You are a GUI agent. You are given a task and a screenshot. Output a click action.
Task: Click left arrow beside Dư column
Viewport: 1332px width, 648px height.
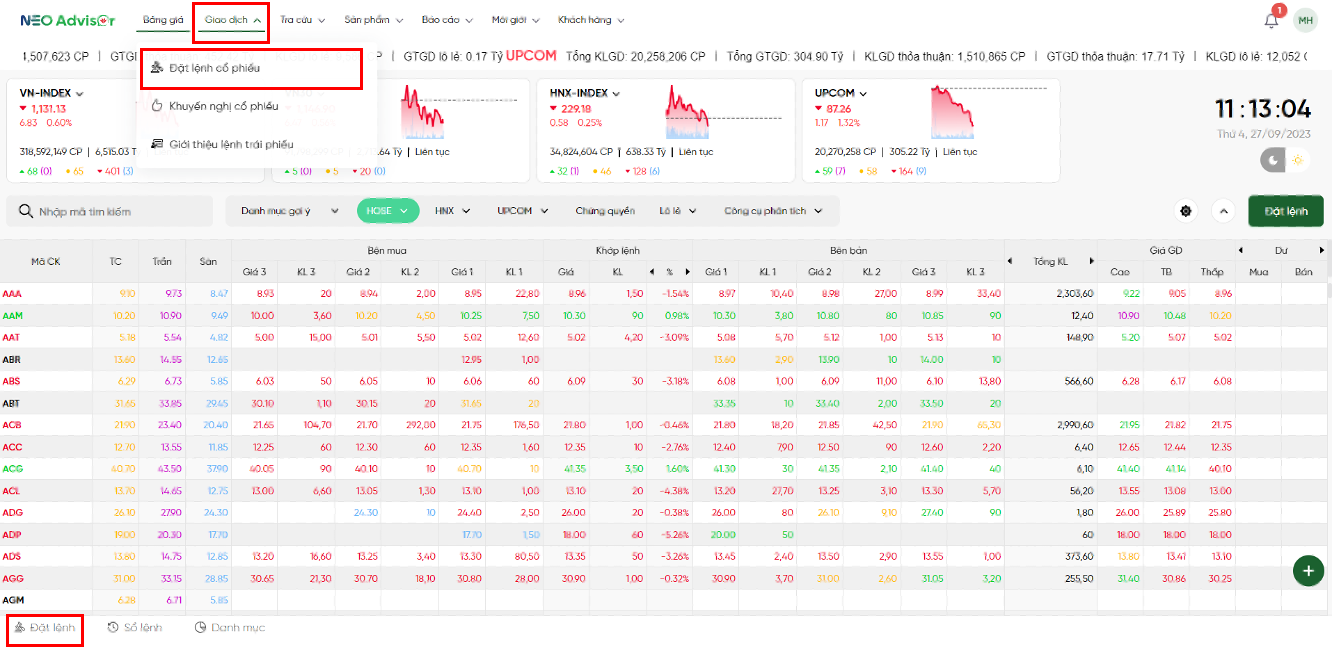1241,250
